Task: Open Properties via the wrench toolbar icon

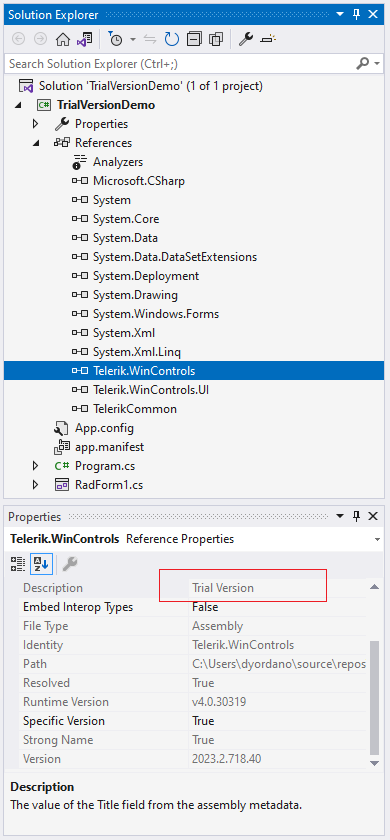Action: pos(245,39)
